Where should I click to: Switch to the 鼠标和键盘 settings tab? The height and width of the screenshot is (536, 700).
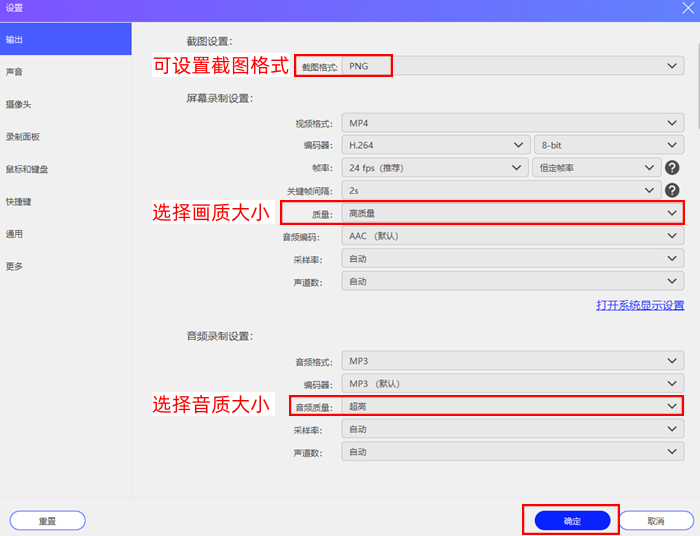(x=66, y=169)
